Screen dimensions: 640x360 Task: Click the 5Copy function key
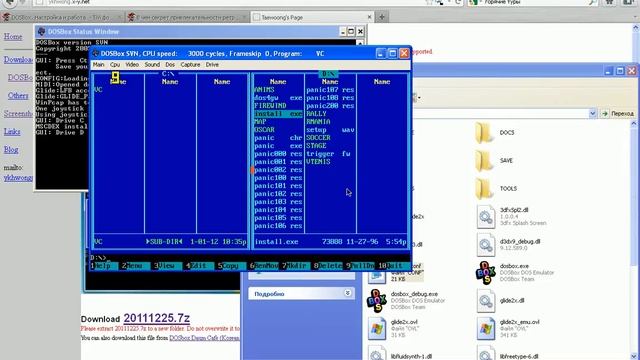231,266
